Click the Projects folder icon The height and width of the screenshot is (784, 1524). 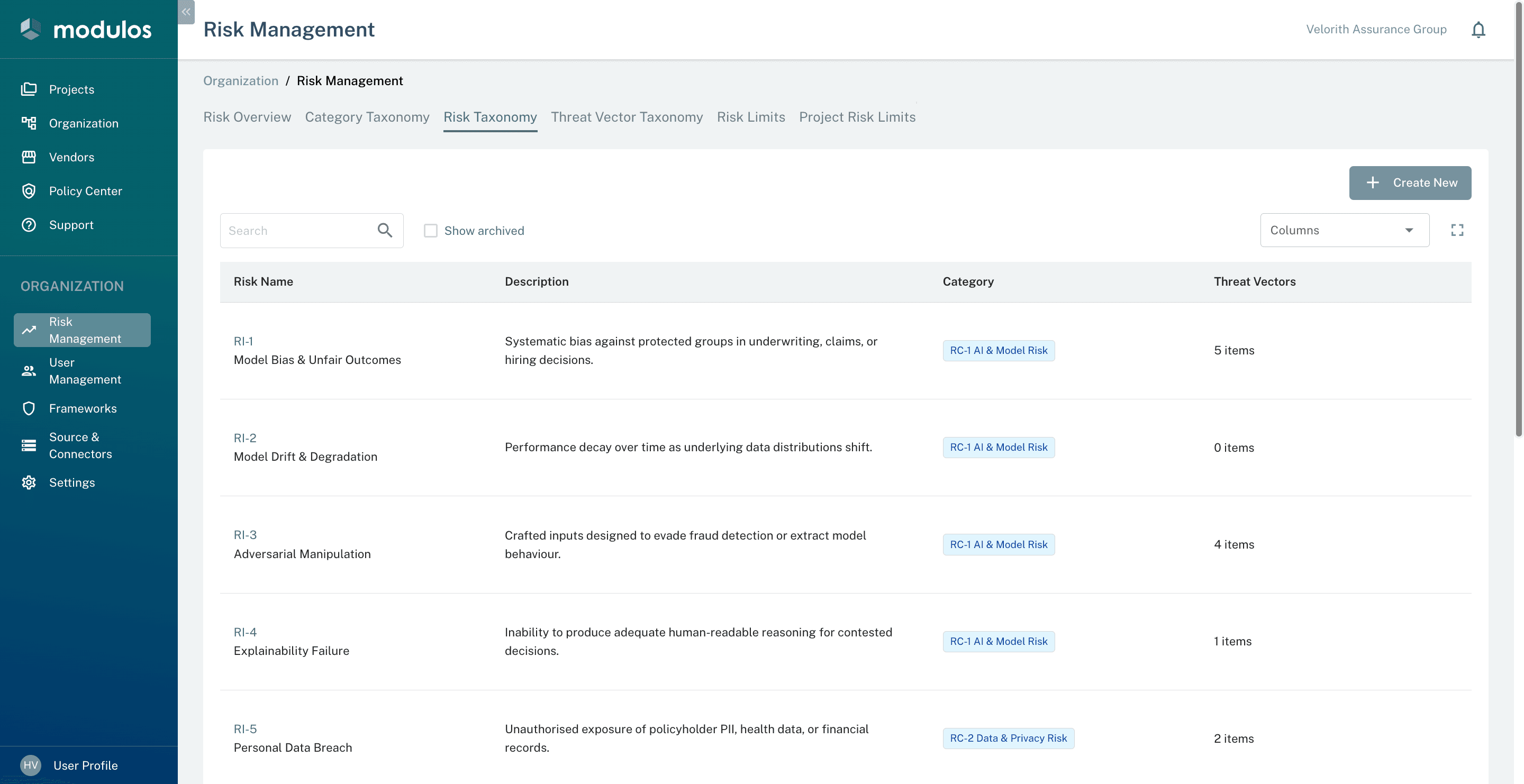(x=29, y=89)
